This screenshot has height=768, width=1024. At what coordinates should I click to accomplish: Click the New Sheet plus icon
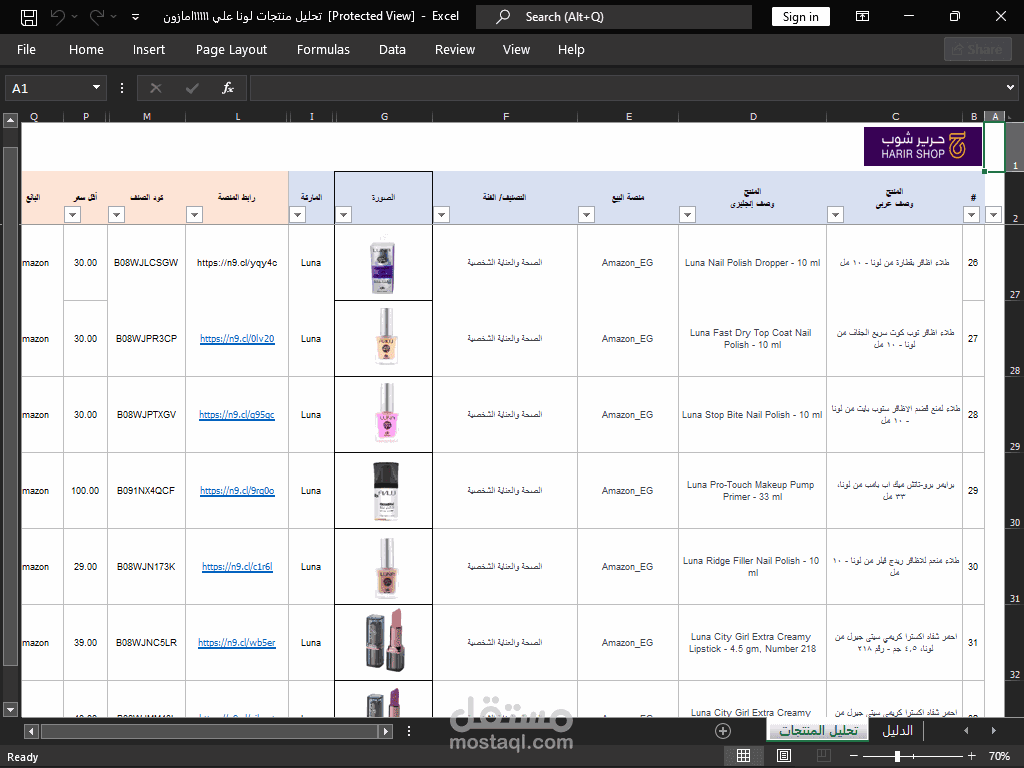coord(723,731)
